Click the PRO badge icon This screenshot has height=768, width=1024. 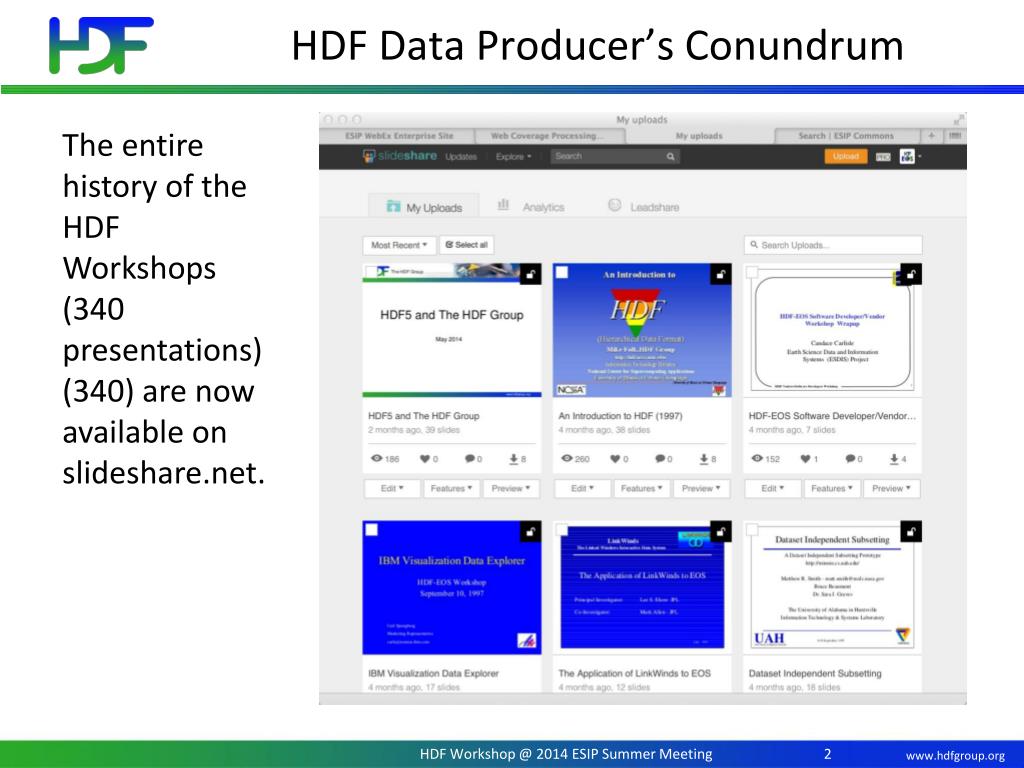(x=883, y=157)
